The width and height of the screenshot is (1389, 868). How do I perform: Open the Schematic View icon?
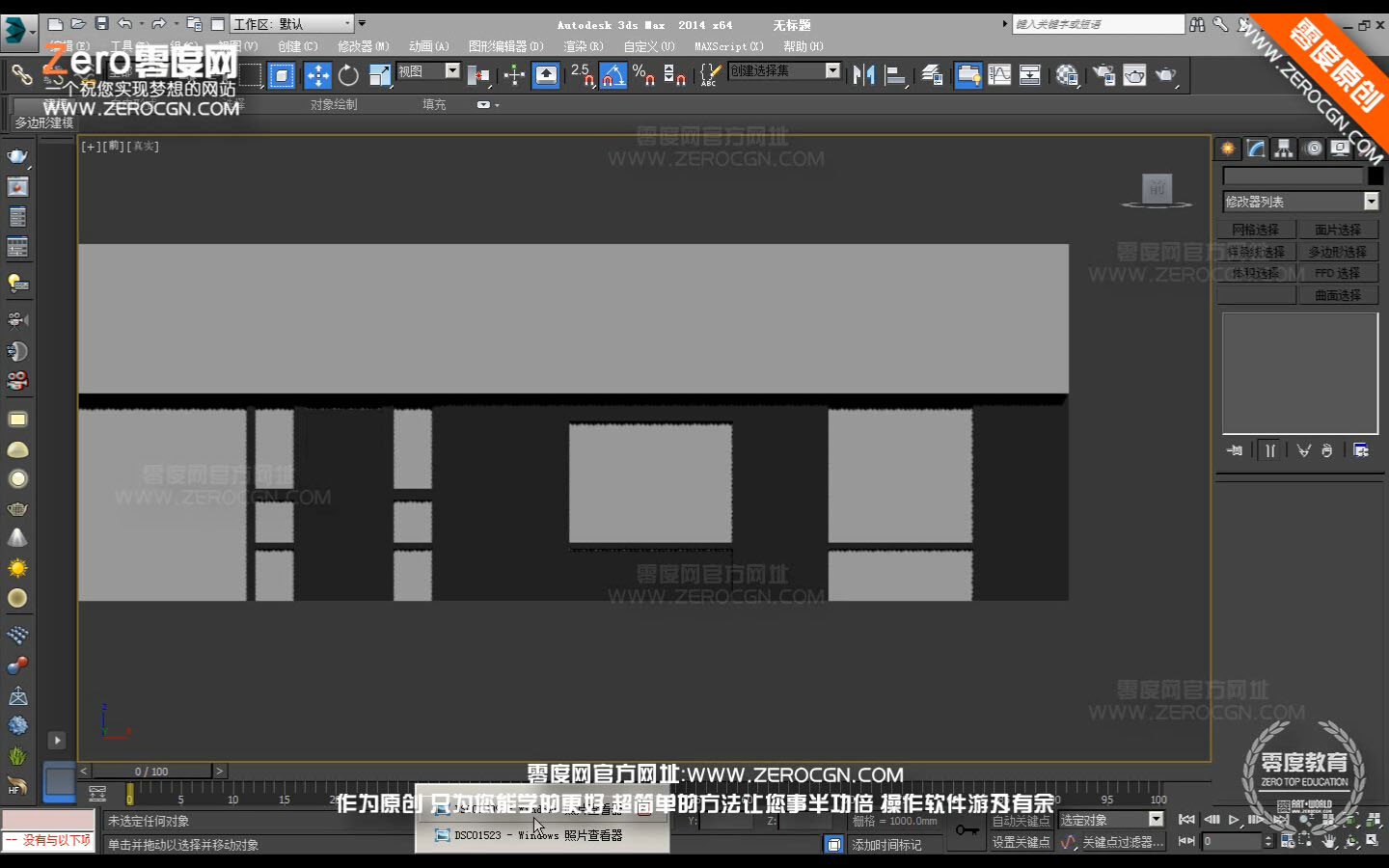[x=1030, y=75]
